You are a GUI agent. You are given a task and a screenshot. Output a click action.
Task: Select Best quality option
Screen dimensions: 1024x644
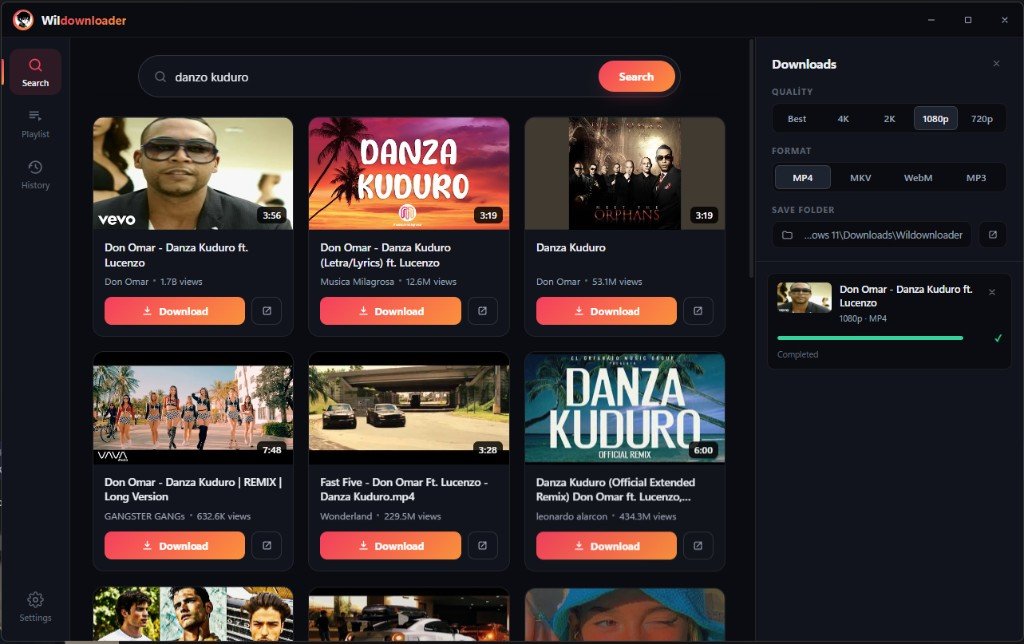tap(797, 119)
